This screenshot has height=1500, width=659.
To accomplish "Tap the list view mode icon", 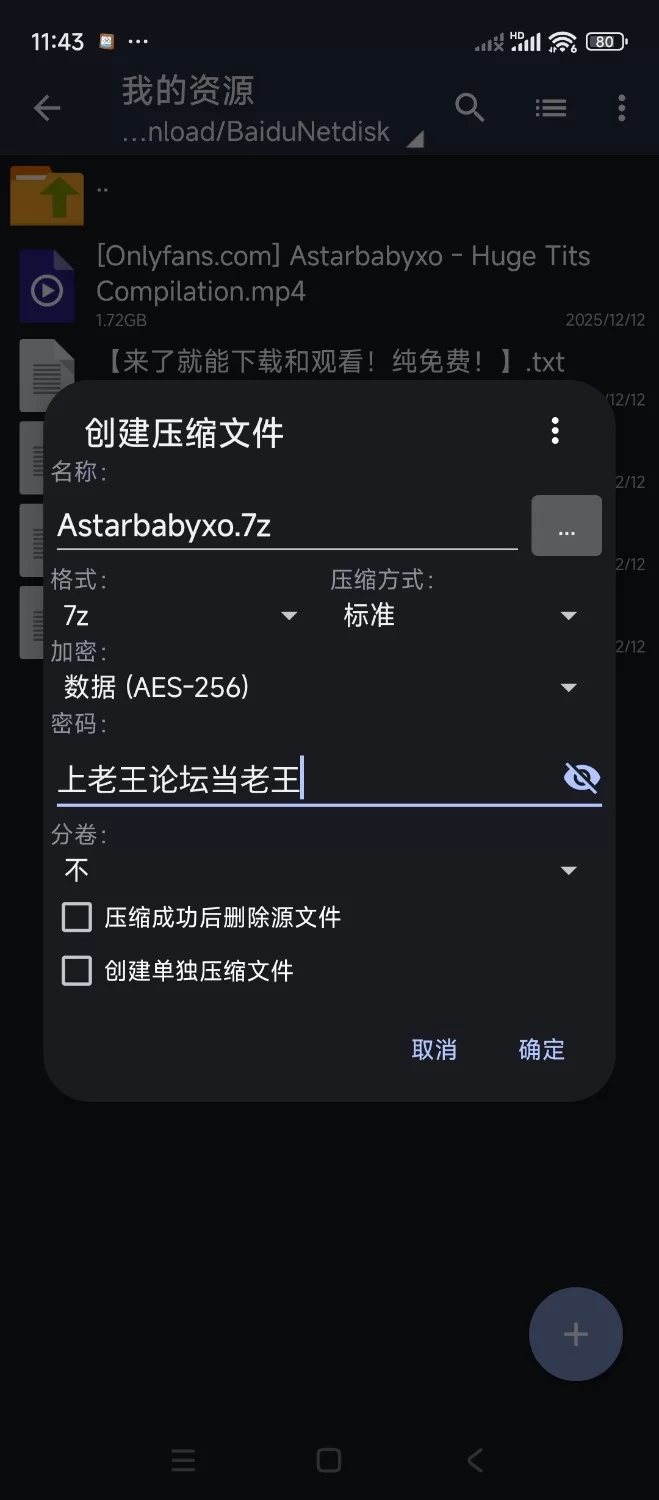I will [x=551, y=108].
